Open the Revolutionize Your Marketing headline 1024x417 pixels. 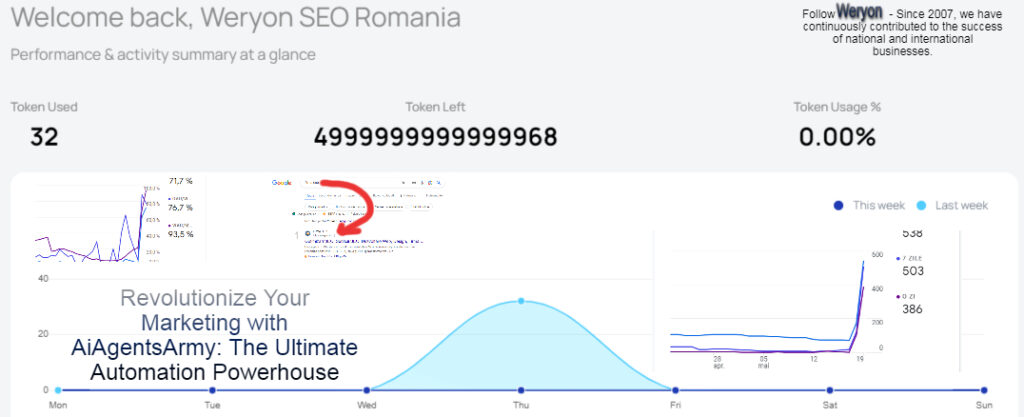click(x=214, y=335)
